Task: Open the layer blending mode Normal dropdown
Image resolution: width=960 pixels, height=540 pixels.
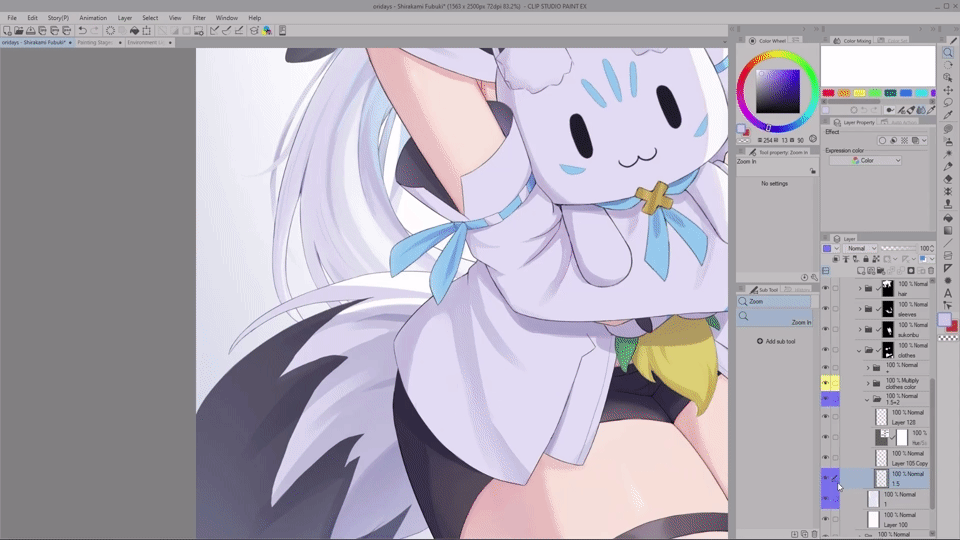Action: (861, 249)
